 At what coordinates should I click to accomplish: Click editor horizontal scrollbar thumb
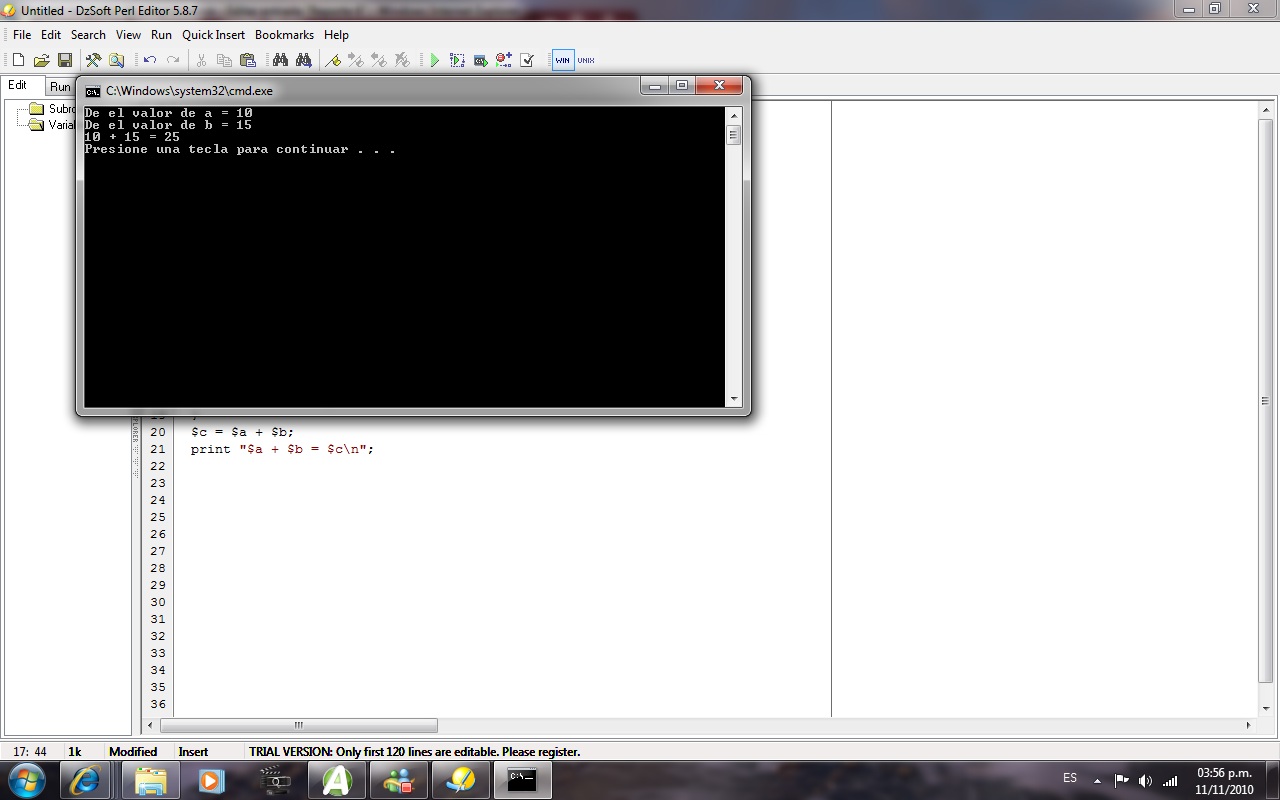(x=298, y=725)
